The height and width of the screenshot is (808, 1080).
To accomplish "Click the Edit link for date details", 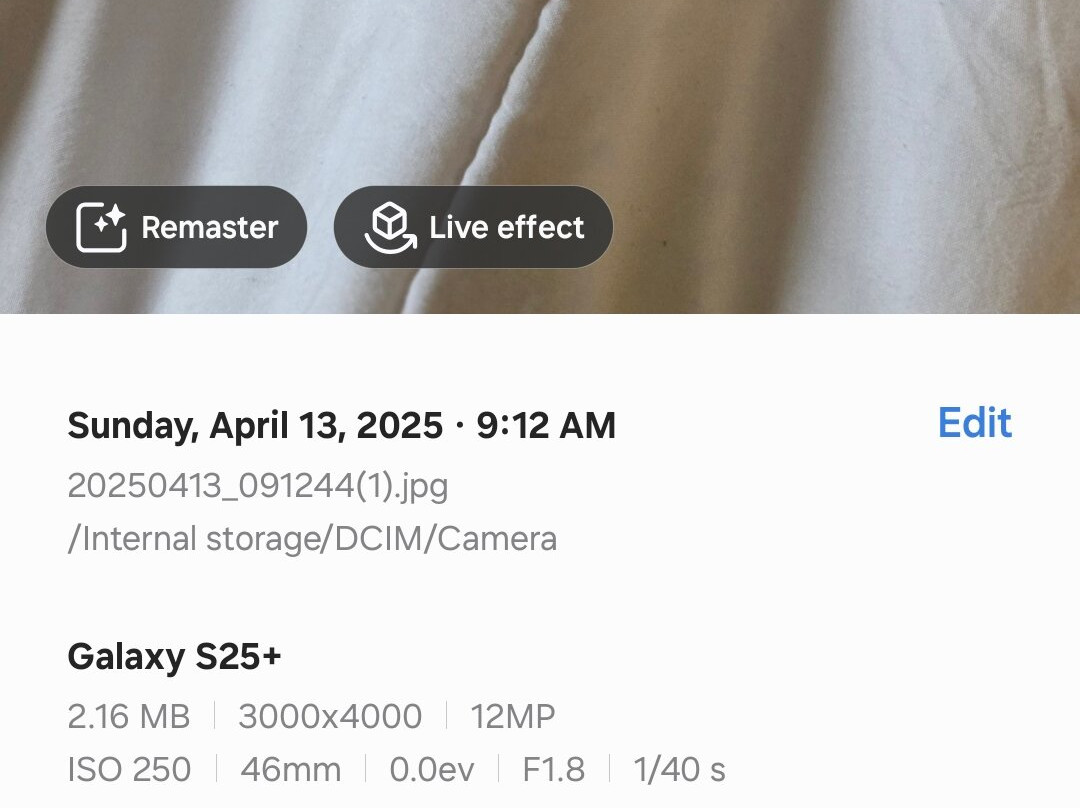I will [974, 424].
